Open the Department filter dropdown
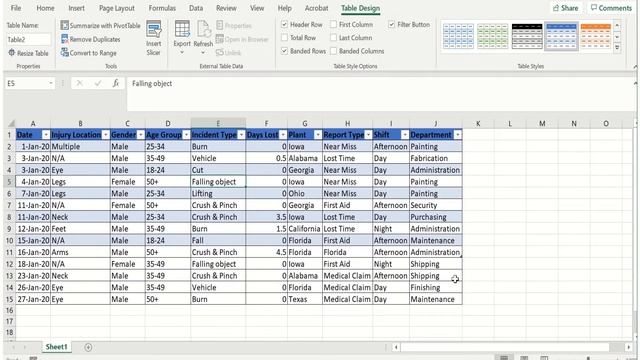 [x=458, y=135]
